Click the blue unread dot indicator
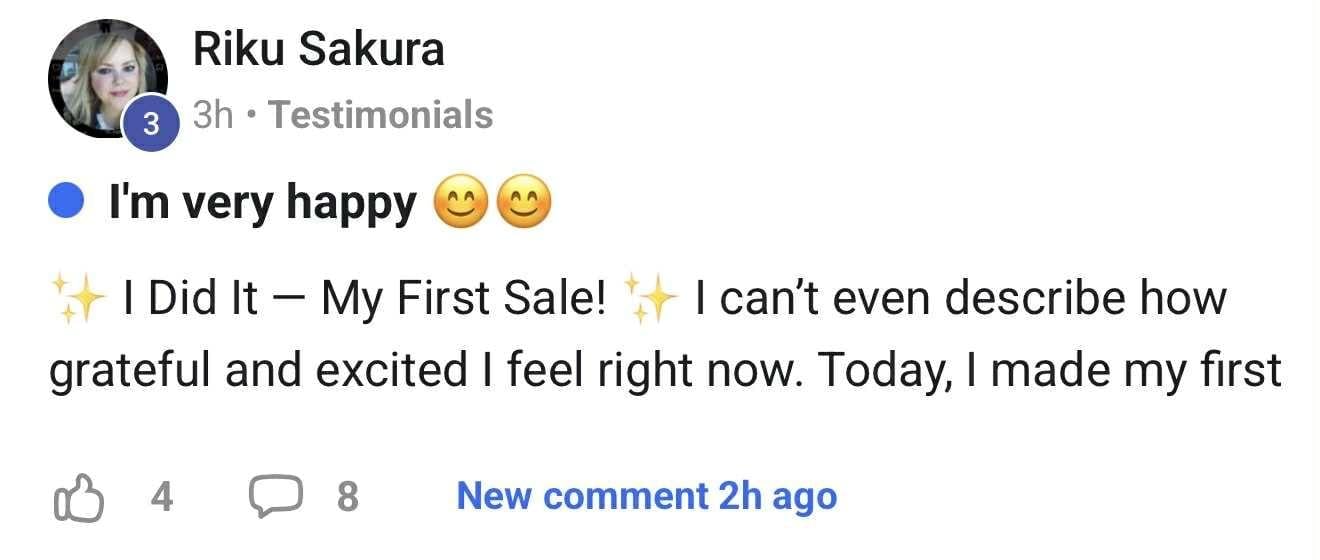Image resolution: width=1320 pixels, height=560 pixels. (65, 204)
